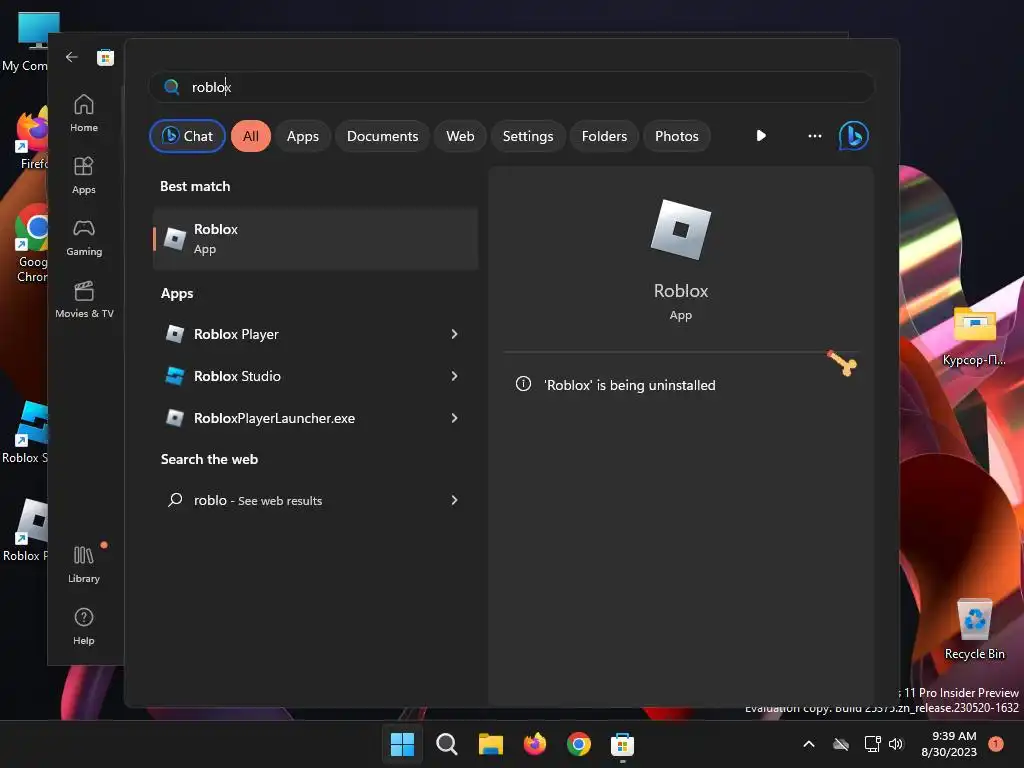This screenshot has width=1024, height=768.
Task: Open the roblo See web results entry
Action: click(315, 500)
